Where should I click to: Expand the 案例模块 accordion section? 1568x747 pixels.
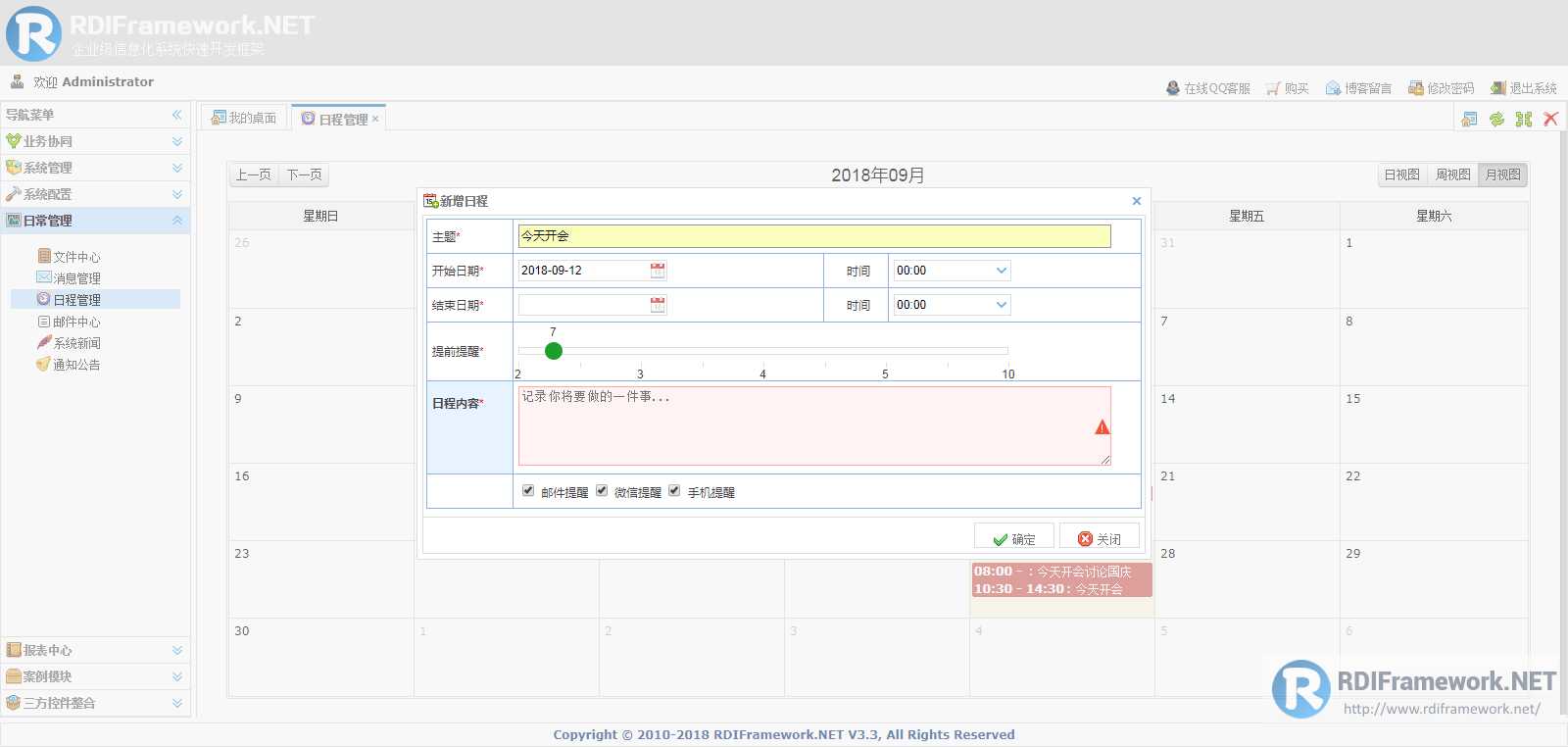95,676
